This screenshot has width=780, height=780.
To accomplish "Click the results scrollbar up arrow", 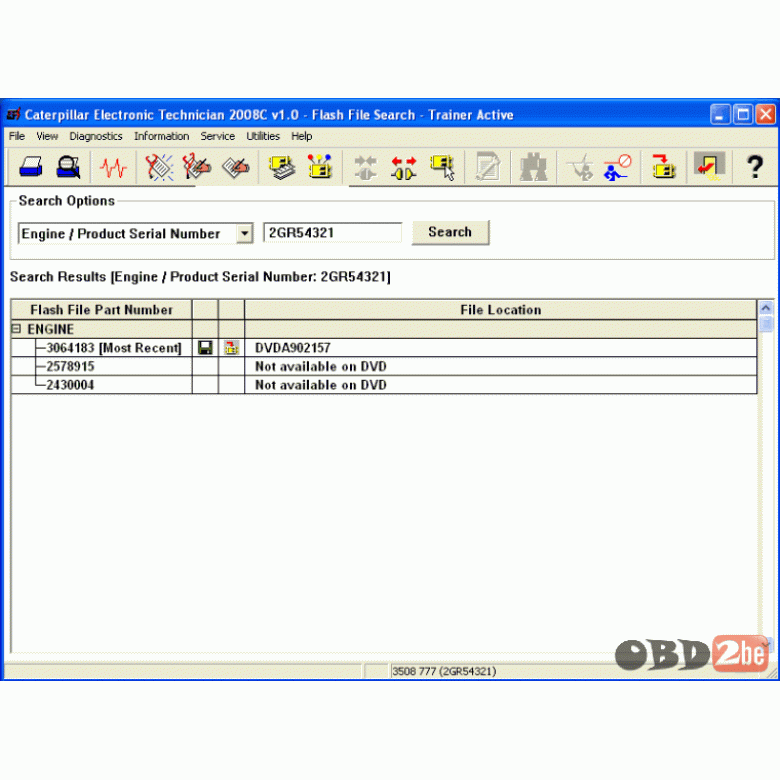I will (766, 308).
